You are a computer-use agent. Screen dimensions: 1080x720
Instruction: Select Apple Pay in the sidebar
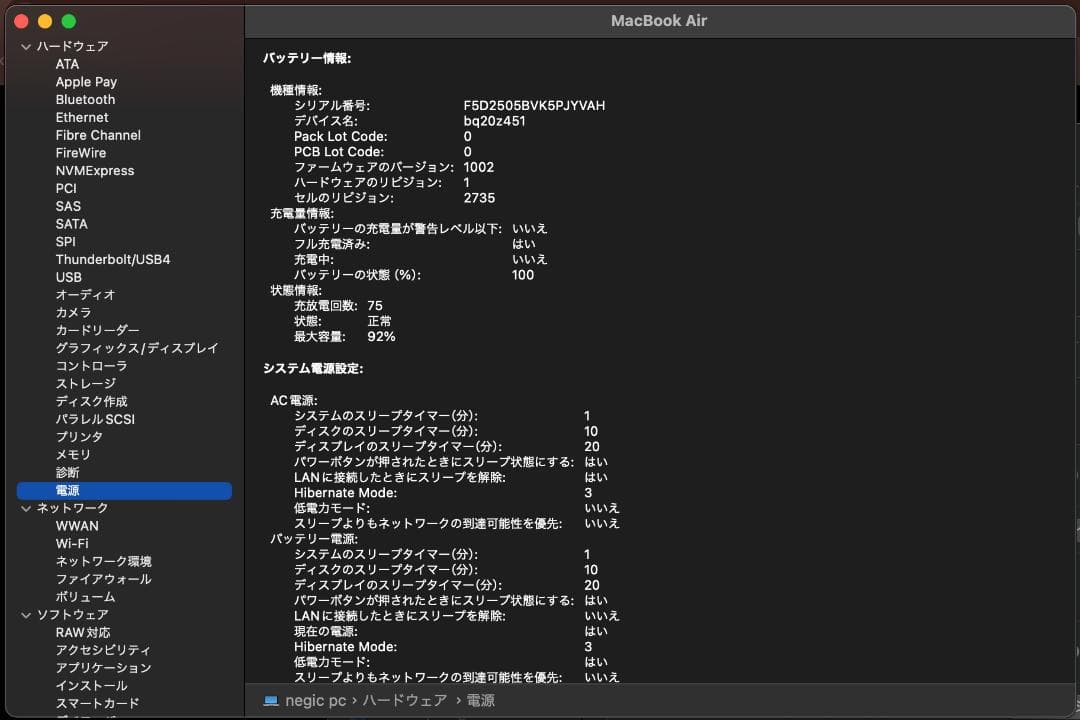point(86,82)
